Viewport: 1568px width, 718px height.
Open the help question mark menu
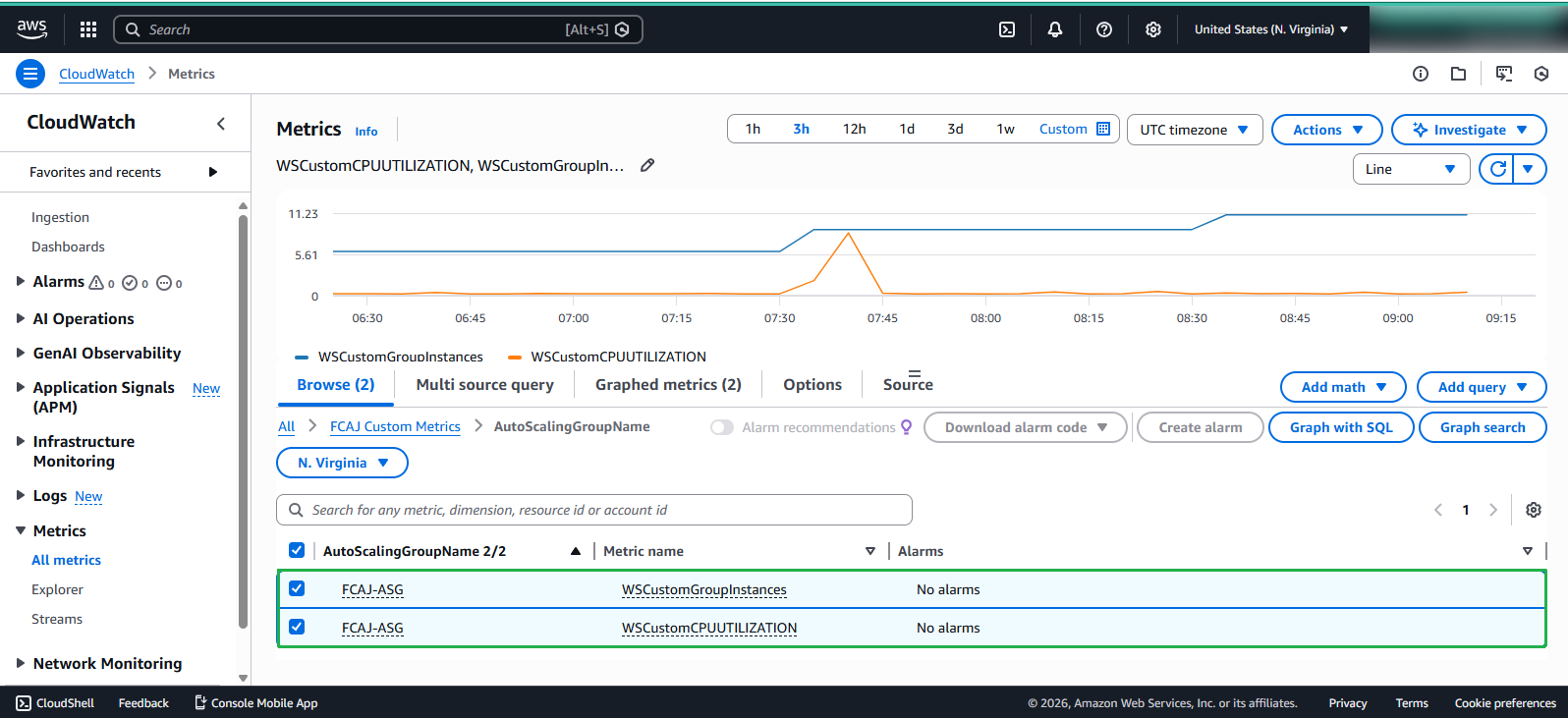pyautogui.click(x=1104, y=29)
